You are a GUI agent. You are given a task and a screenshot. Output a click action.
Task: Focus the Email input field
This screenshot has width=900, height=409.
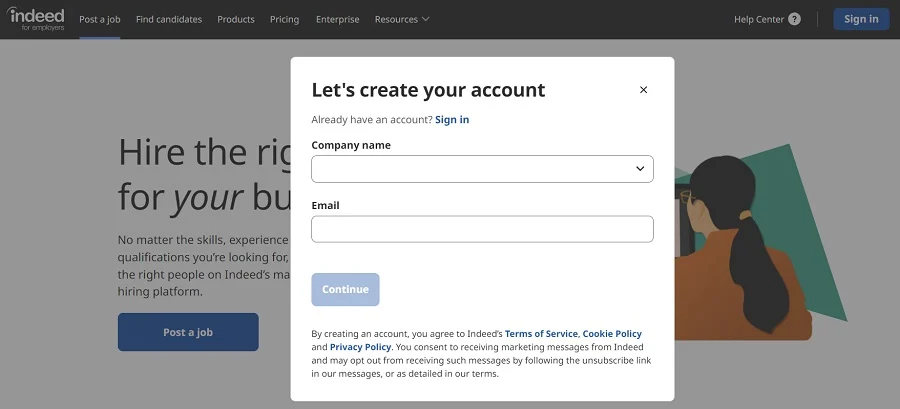point(482,229)
